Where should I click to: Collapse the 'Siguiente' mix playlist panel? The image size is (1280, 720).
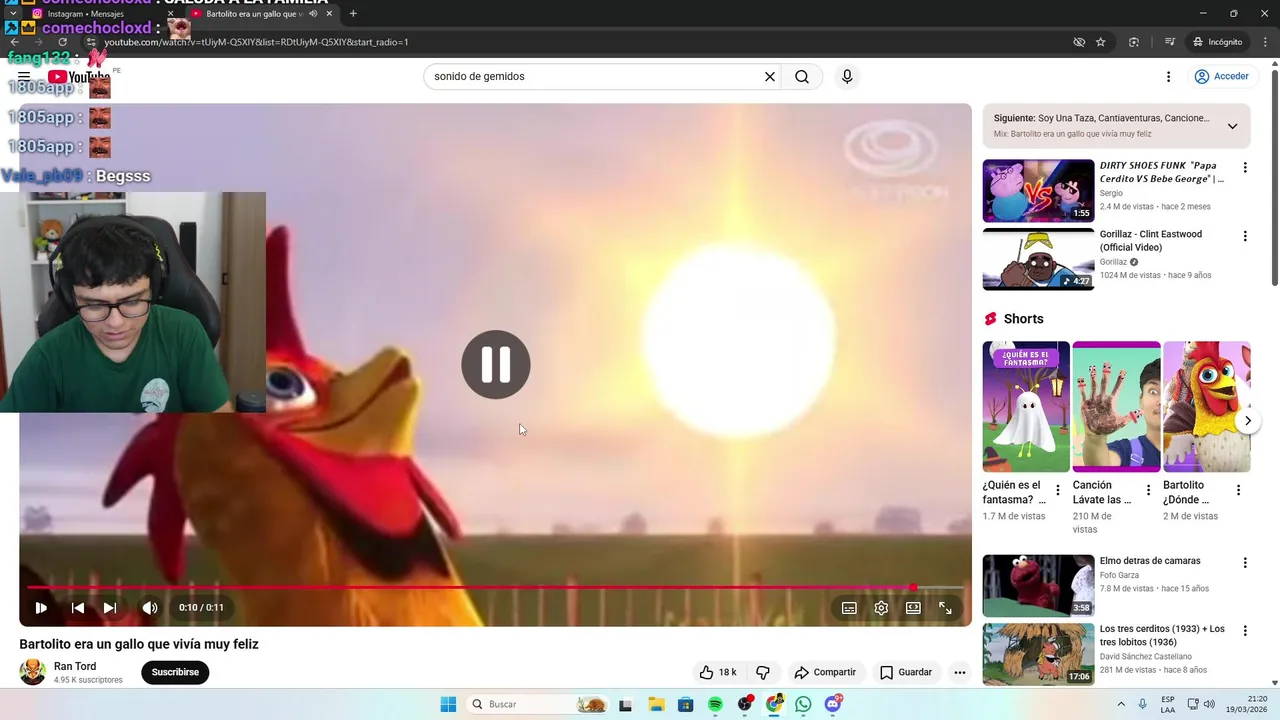[x=1232, y=126]
